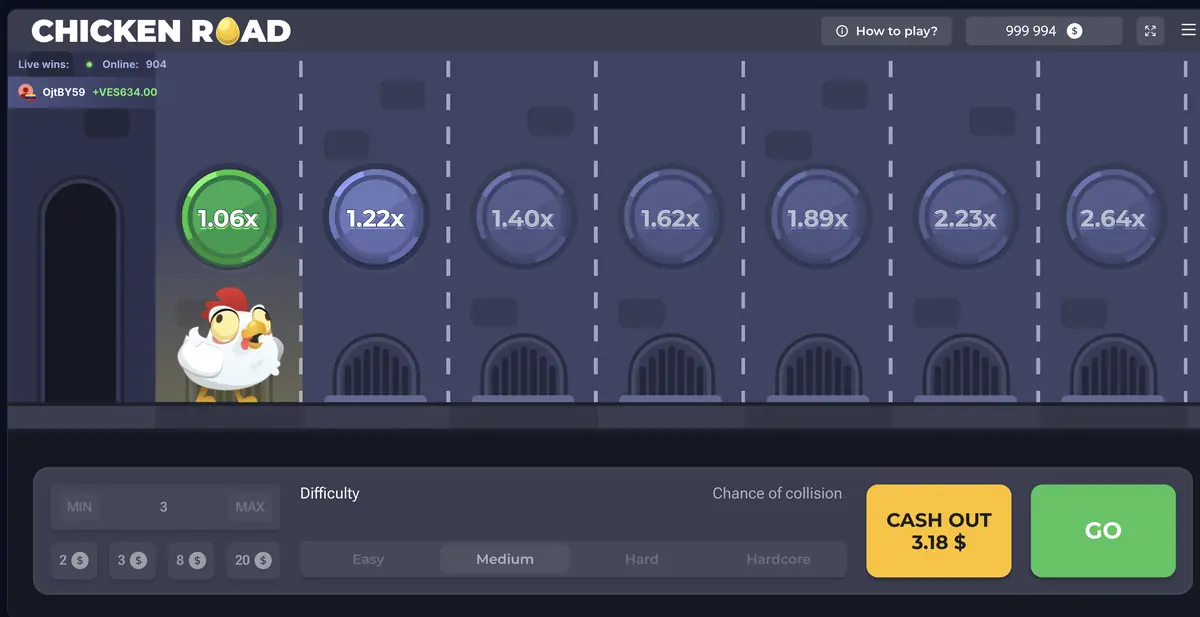Click the dark arched doorway
The image size is (1200, 617).
coord(81,290)
